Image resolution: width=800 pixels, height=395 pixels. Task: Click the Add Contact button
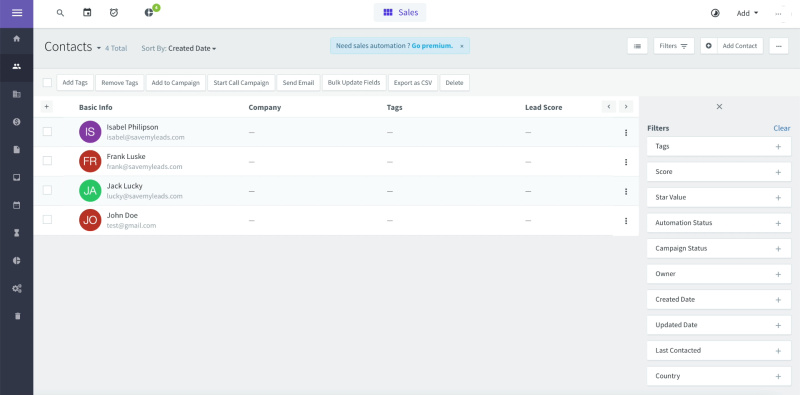tap(740, 46)
